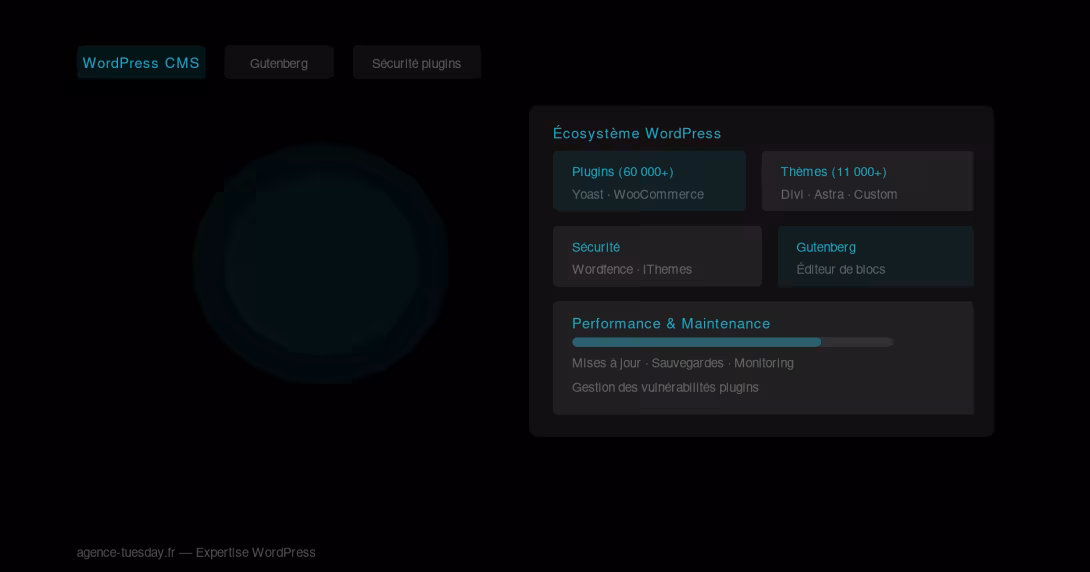1090x572 pixels.
Task: Open the Plugins (60 000+) card title
Action: [622, 172]
